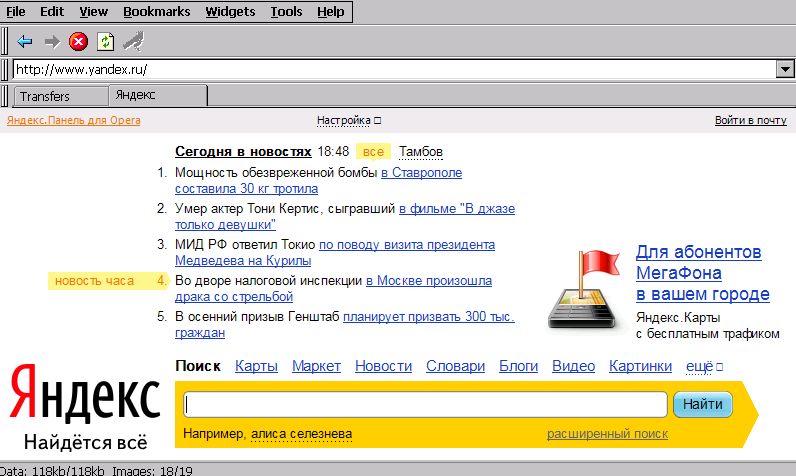
Task: Click the Back arrow navigation icon
Action: pos(25,42)
